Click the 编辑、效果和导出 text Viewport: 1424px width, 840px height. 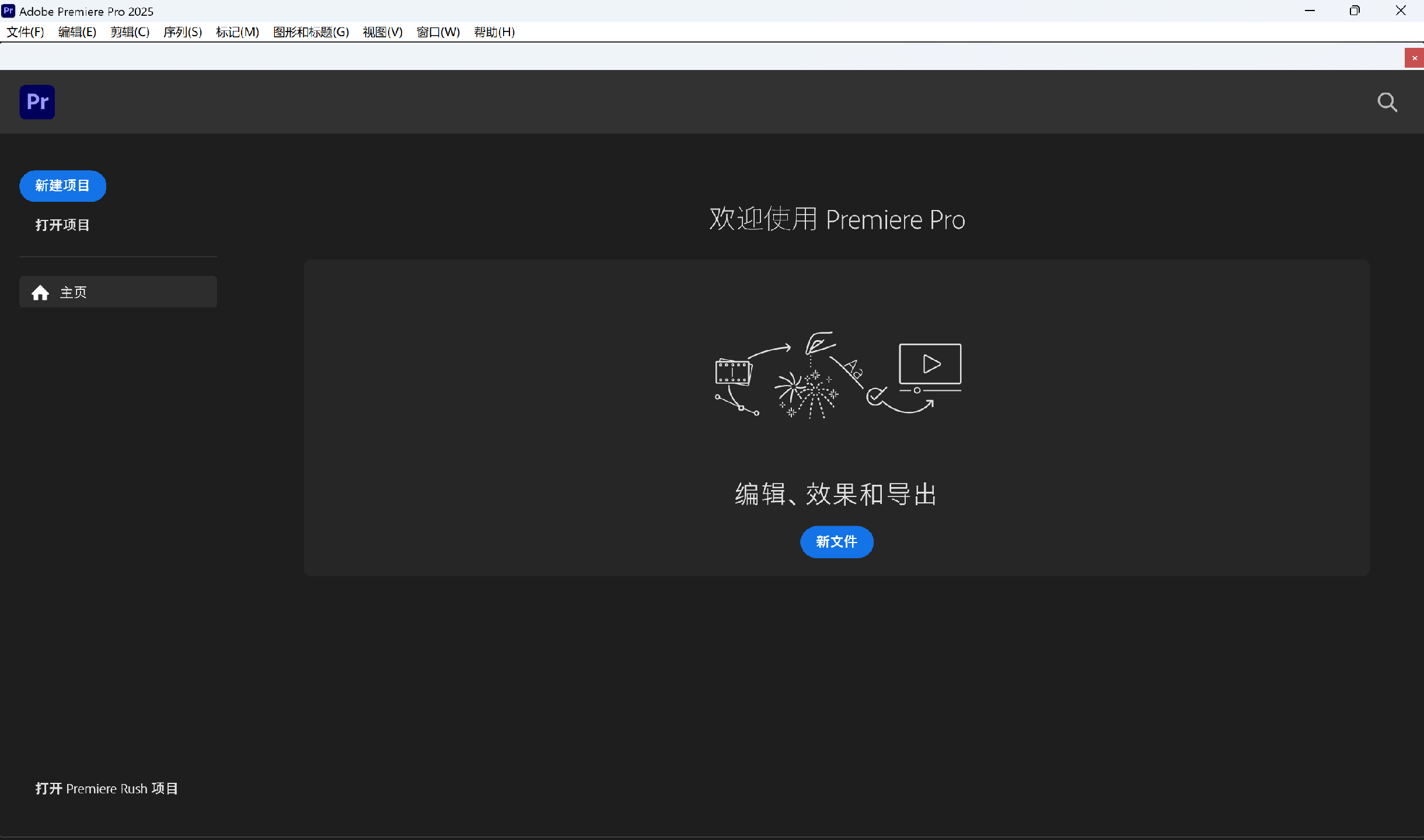point(836,494)
